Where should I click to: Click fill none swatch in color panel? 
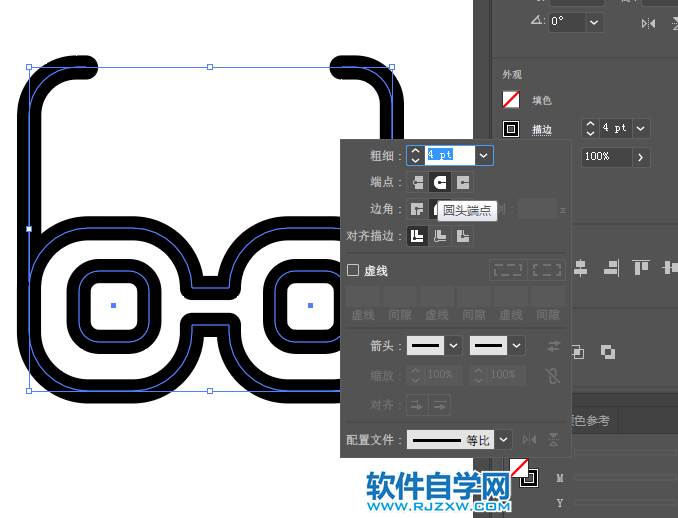(519, 468)
